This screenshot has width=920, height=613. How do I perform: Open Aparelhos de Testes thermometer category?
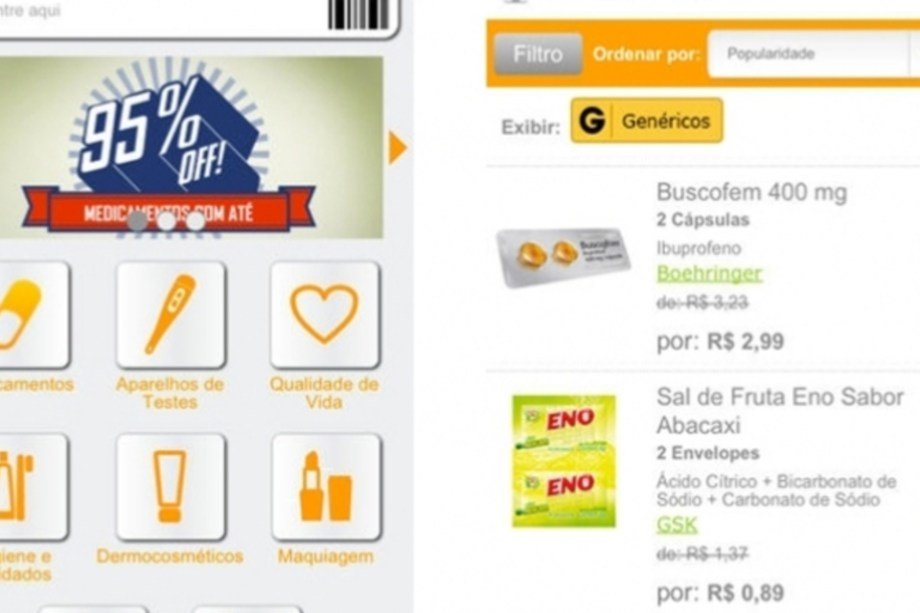pos(171,315)
